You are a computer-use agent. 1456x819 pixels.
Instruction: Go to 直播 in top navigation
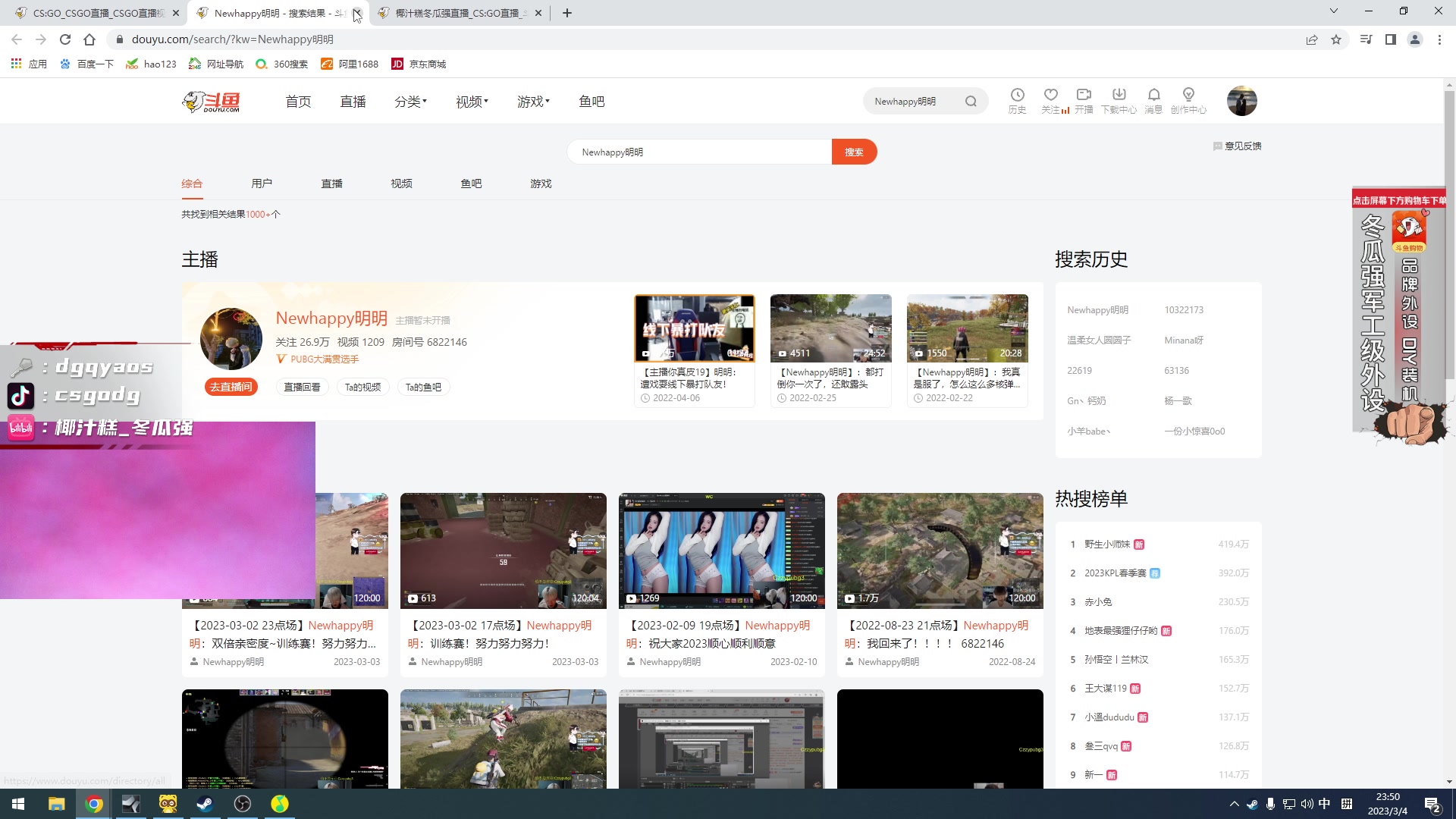click(x=353, y=102)
